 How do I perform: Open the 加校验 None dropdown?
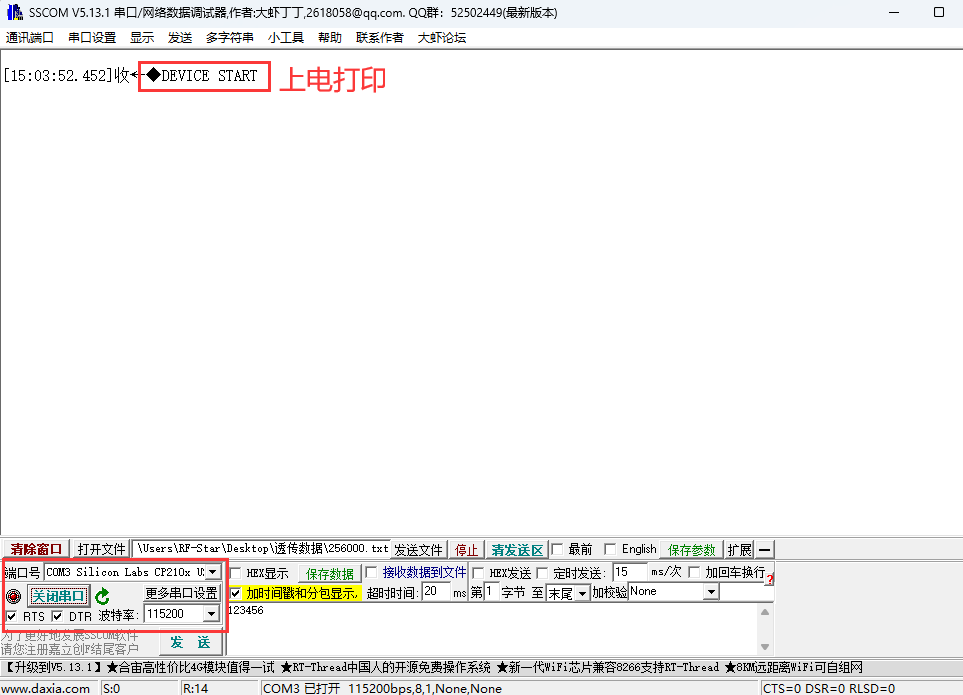pos(711,592)
